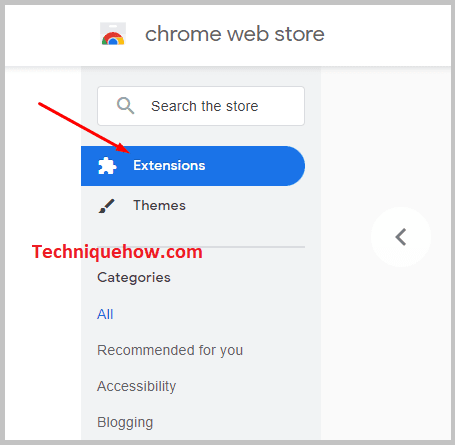Select the 'All' category filter
This screenshot has height=445, width=455.
105,314
